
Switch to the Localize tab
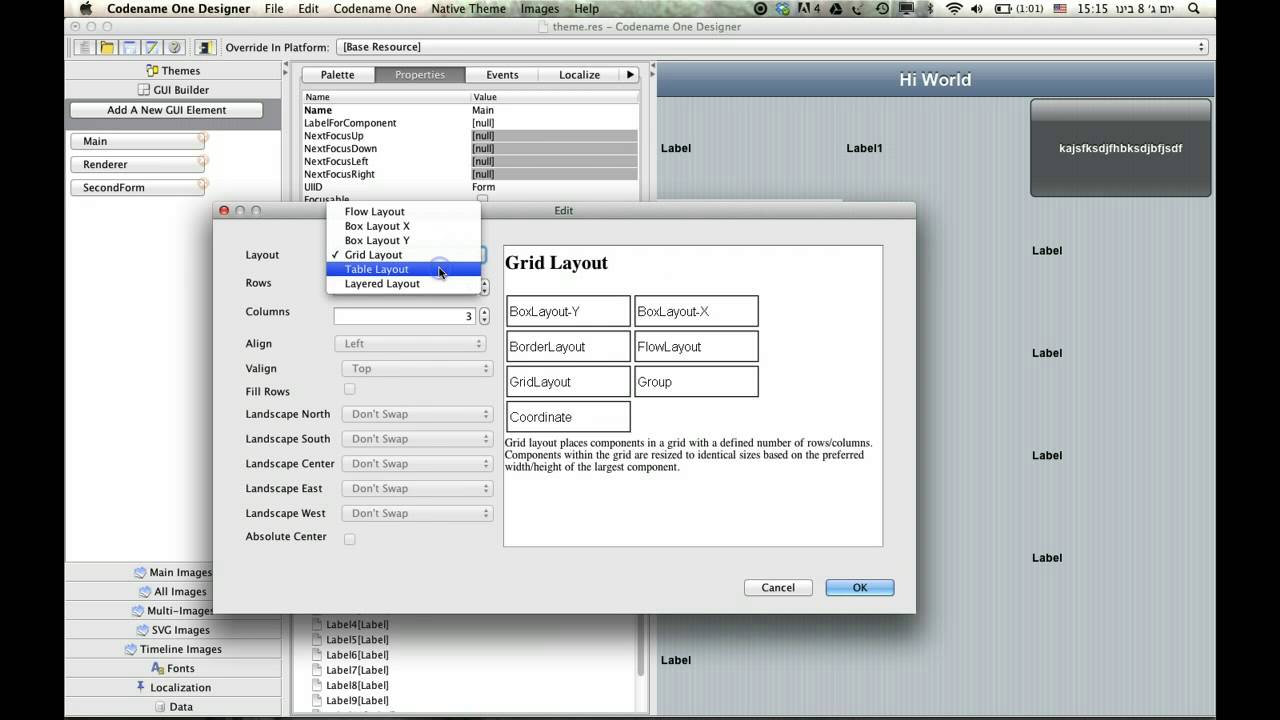click(579, 75)
